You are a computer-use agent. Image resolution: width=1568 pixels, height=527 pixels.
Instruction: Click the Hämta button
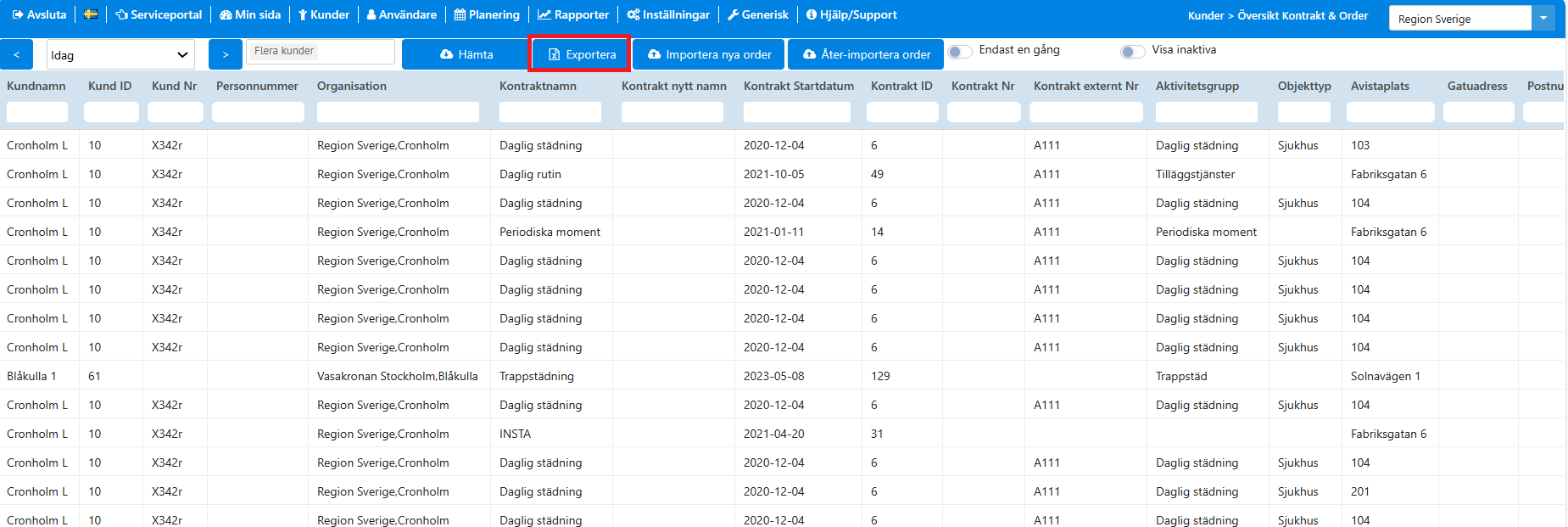point(466,54)
